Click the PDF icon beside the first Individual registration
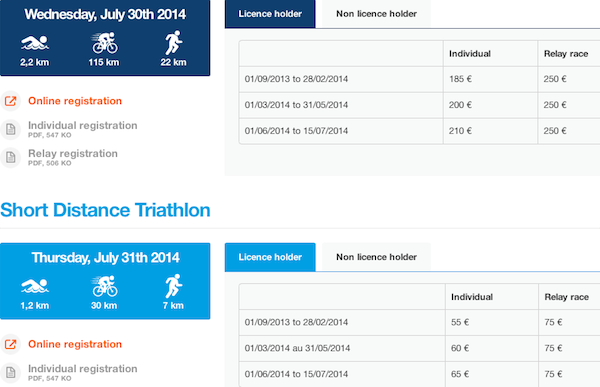 tap(10, 129)
